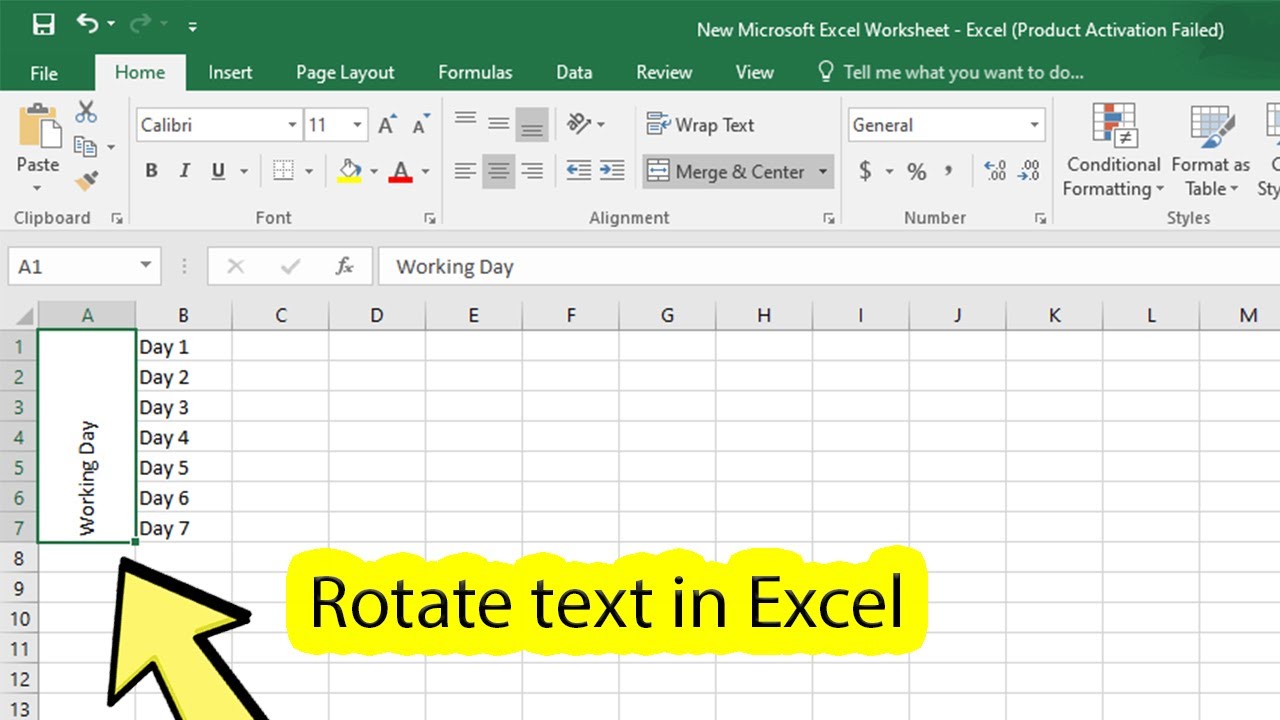Save the workbook with the floppy disk icon

coord(42,24)
